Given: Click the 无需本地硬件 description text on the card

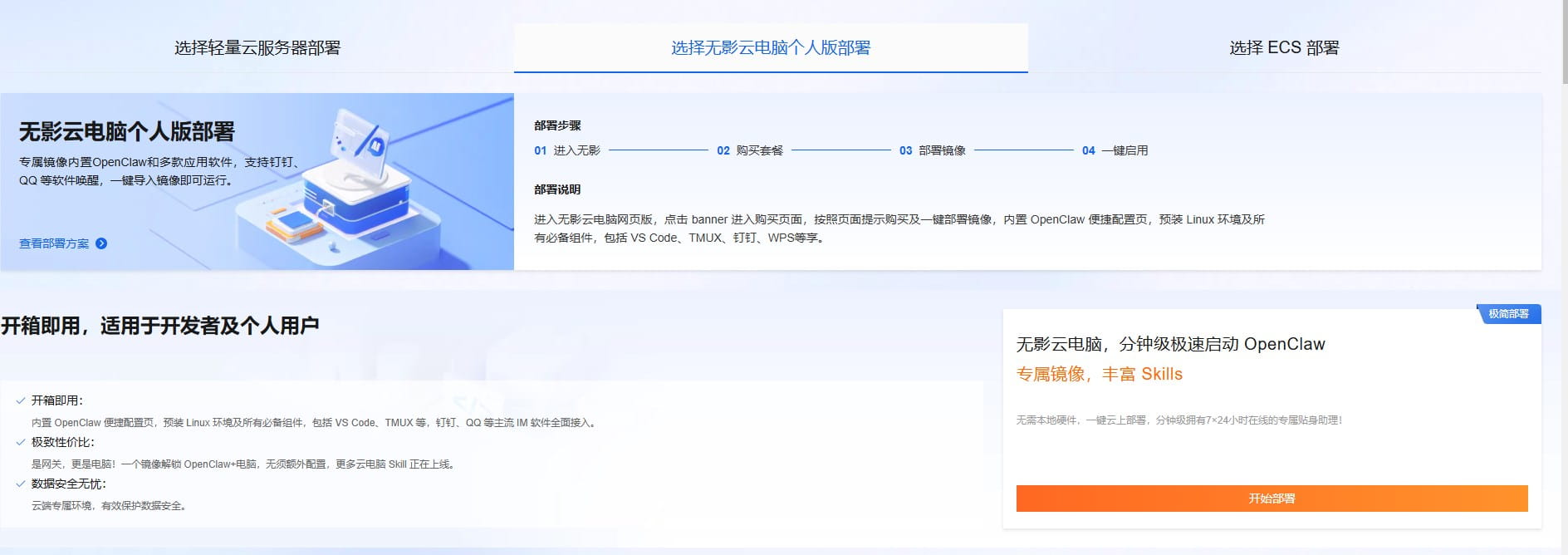Looking at the screenshot, I should [1179, 420].
